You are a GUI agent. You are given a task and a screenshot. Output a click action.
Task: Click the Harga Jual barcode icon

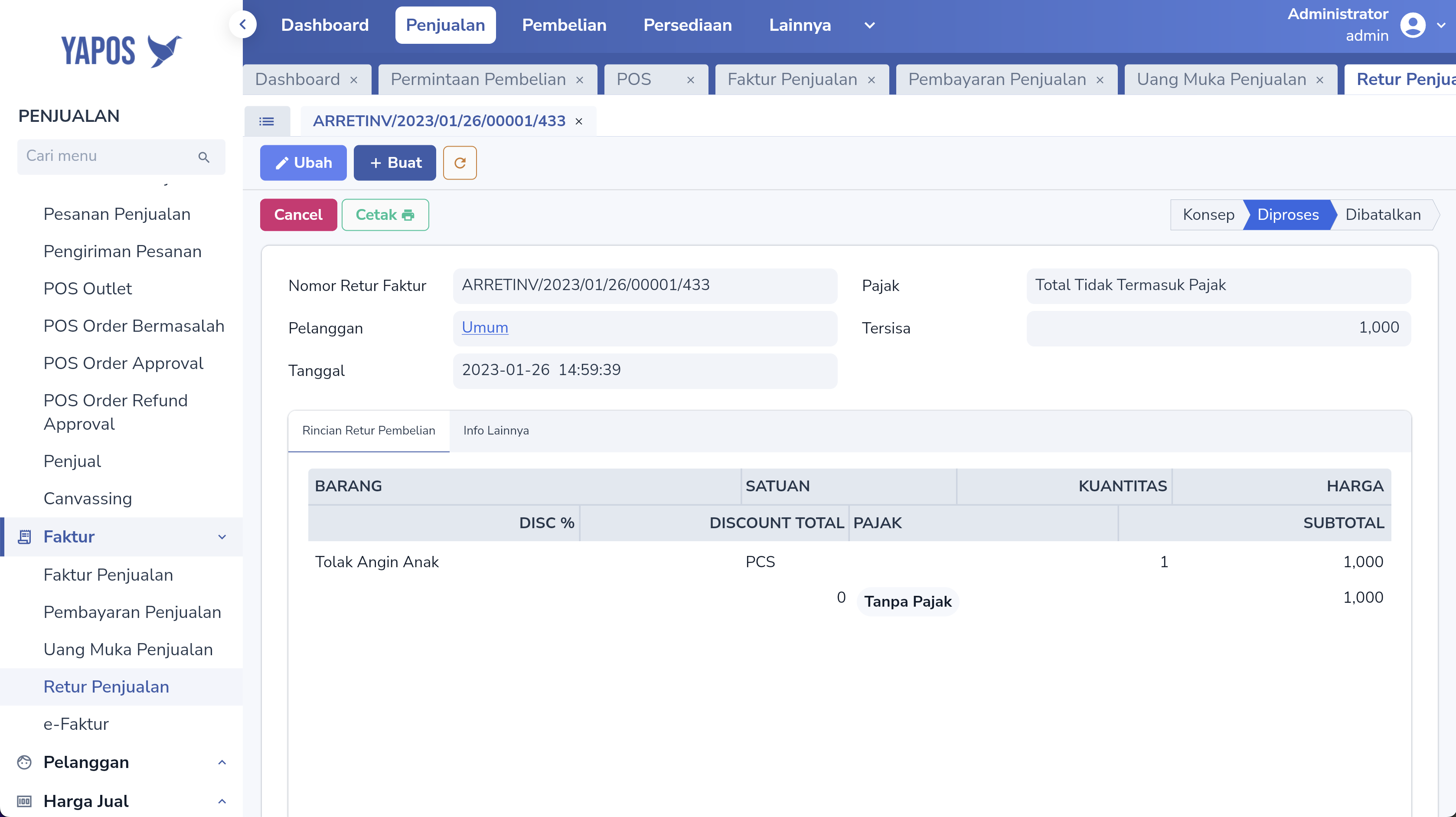tap(24, 801)
